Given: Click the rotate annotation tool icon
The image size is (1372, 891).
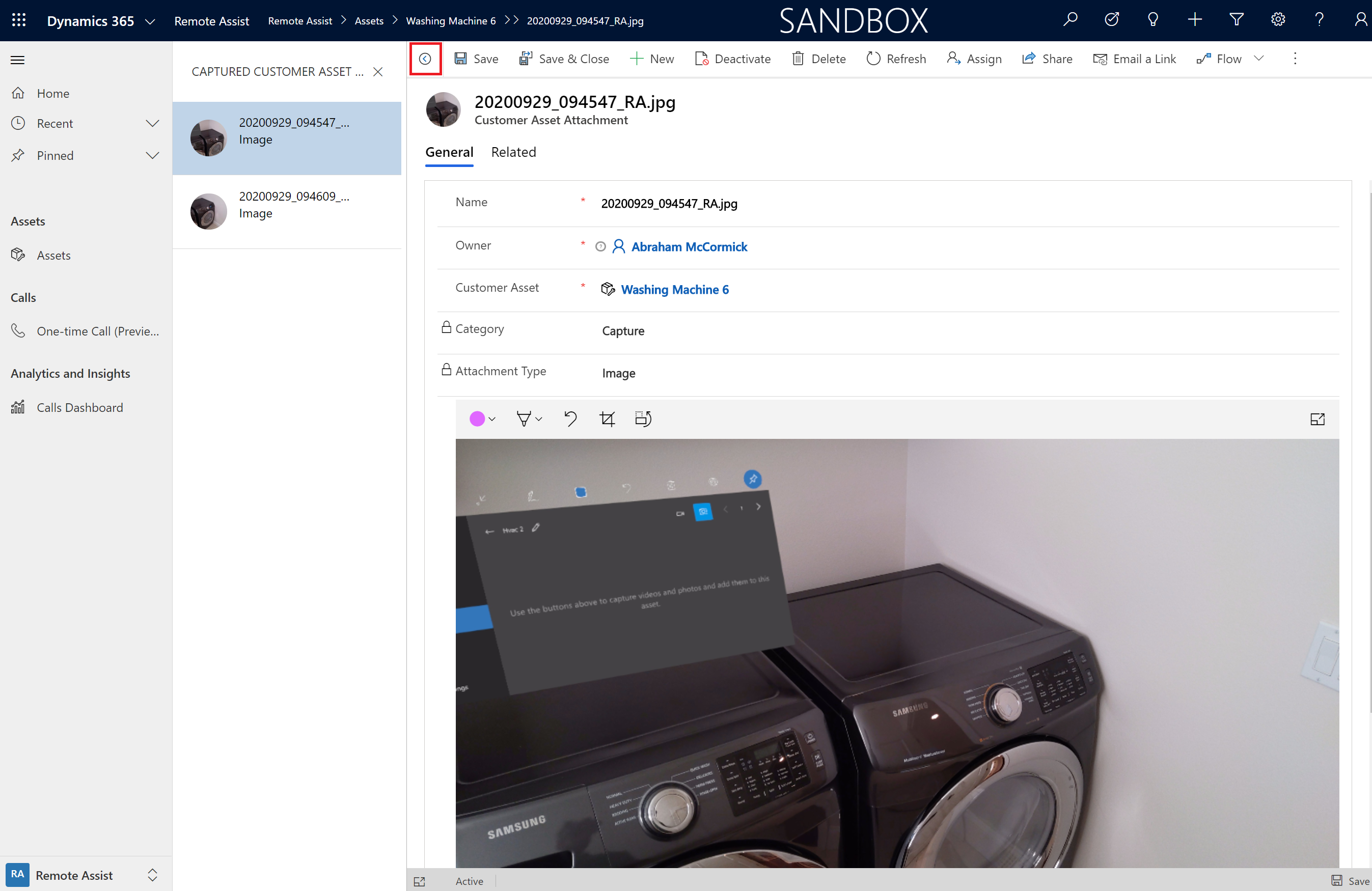Looking at the screenshot, I should click(644, 419).
